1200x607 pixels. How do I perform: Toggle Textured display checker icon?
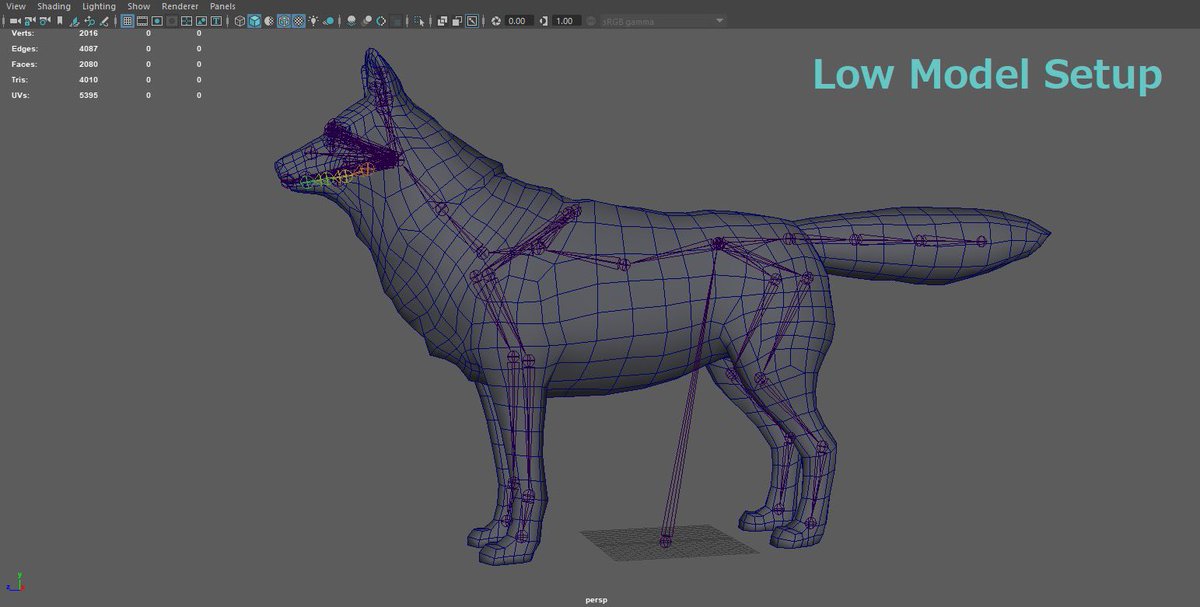(298, 21)
